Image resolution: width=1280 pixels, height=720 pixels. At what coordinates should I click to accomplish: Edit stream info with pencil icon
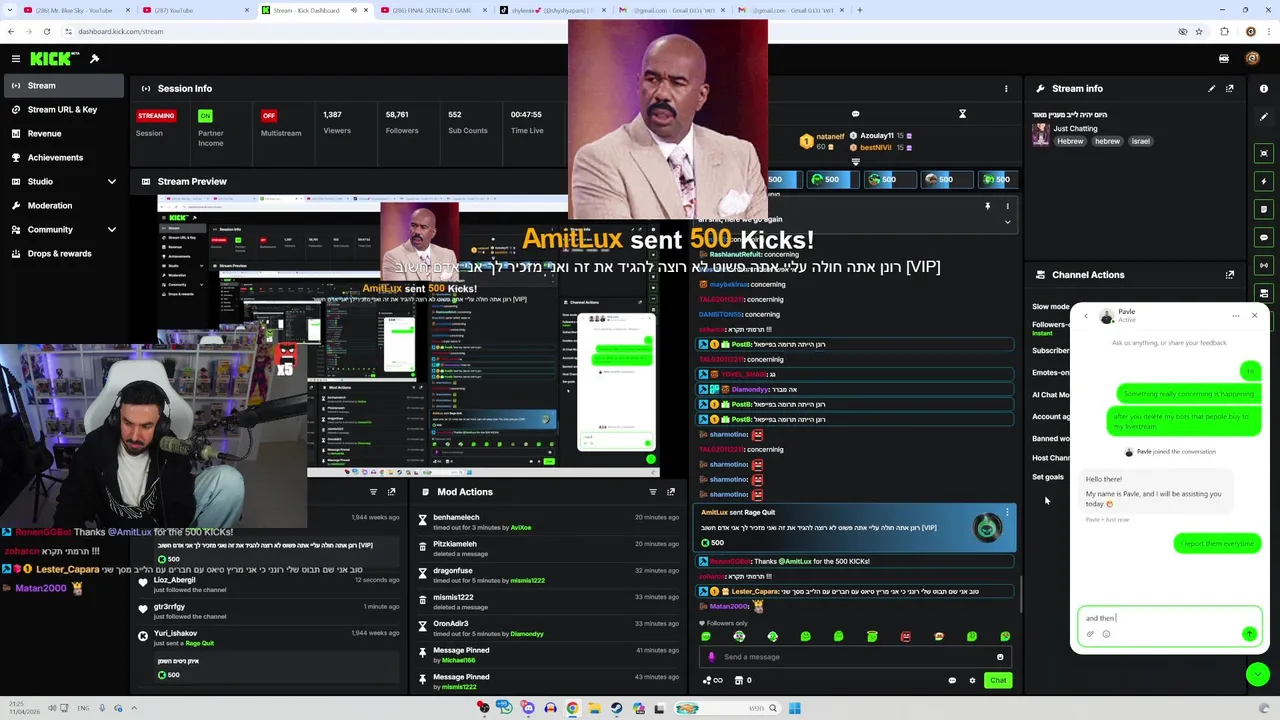click(1211, 88)
